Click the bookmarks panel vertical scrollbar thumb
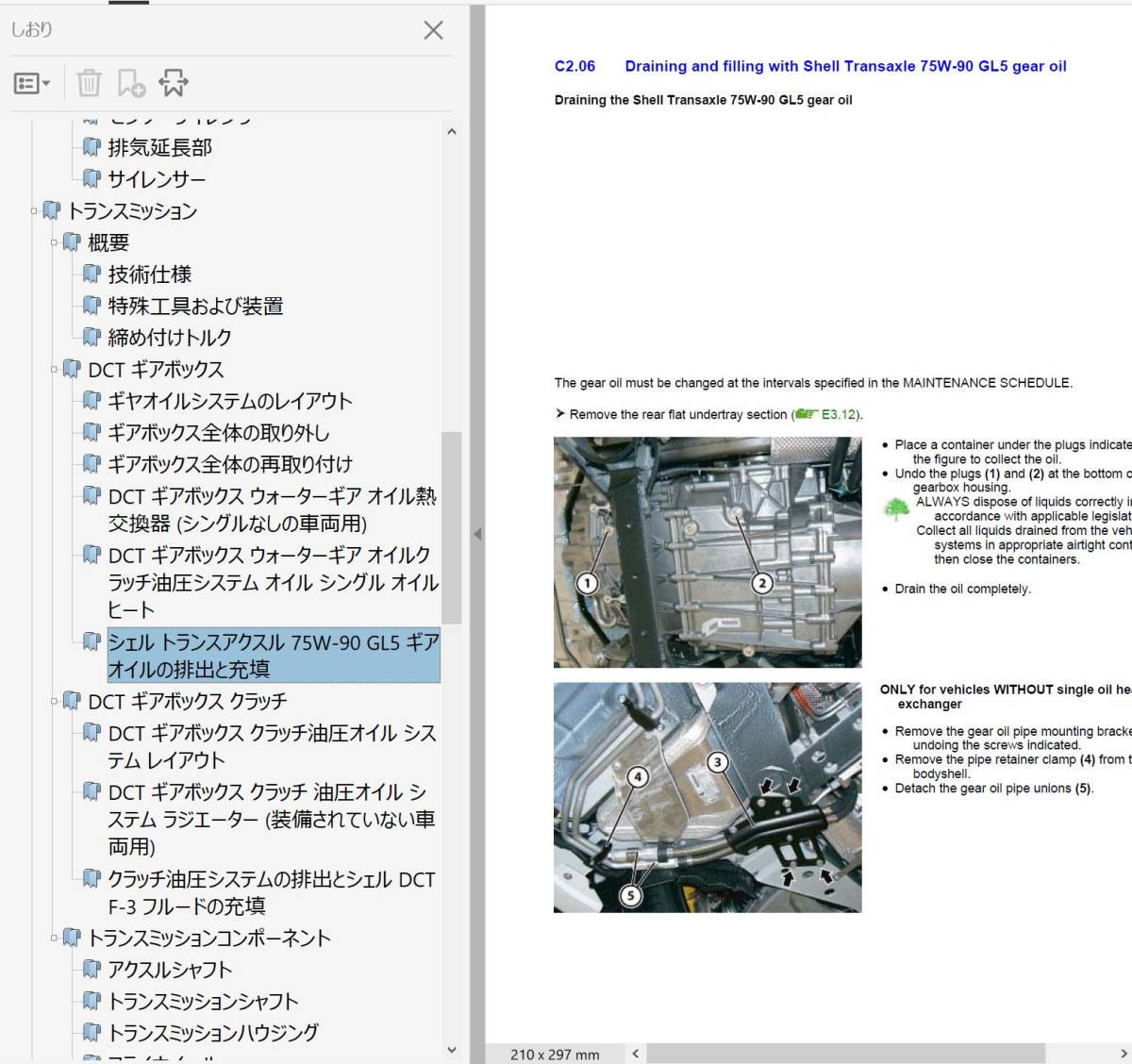This screenshot has height=1064, width=1132. click(x=451, y=527)
